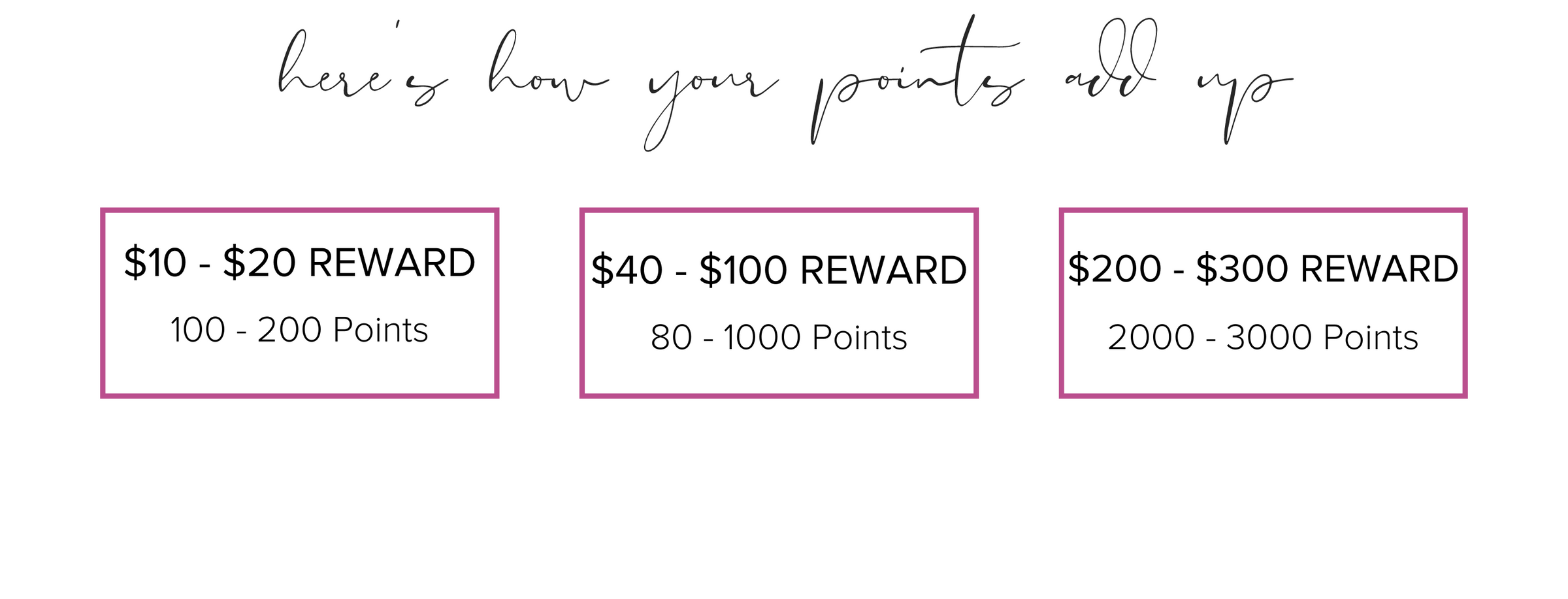The height and width of the screenshot is (599, 1568).
Task: Select the "$200 - $300 REWARD" title
Action: point(1263,268)
